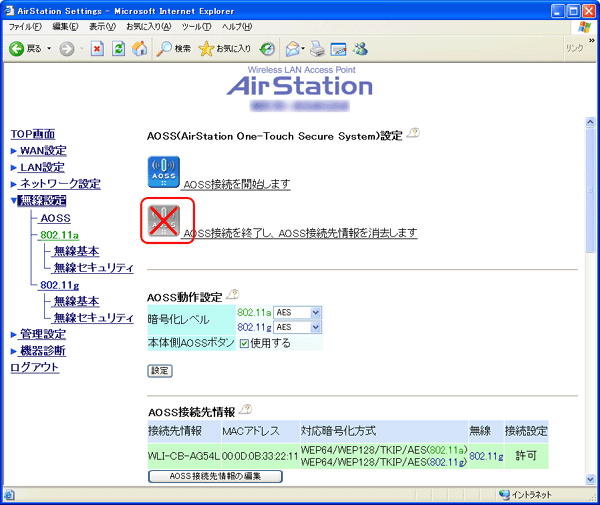This screenshot has width=600, height=505.
Task: Open the AOSS sidebar link
Action: (55, 218)
